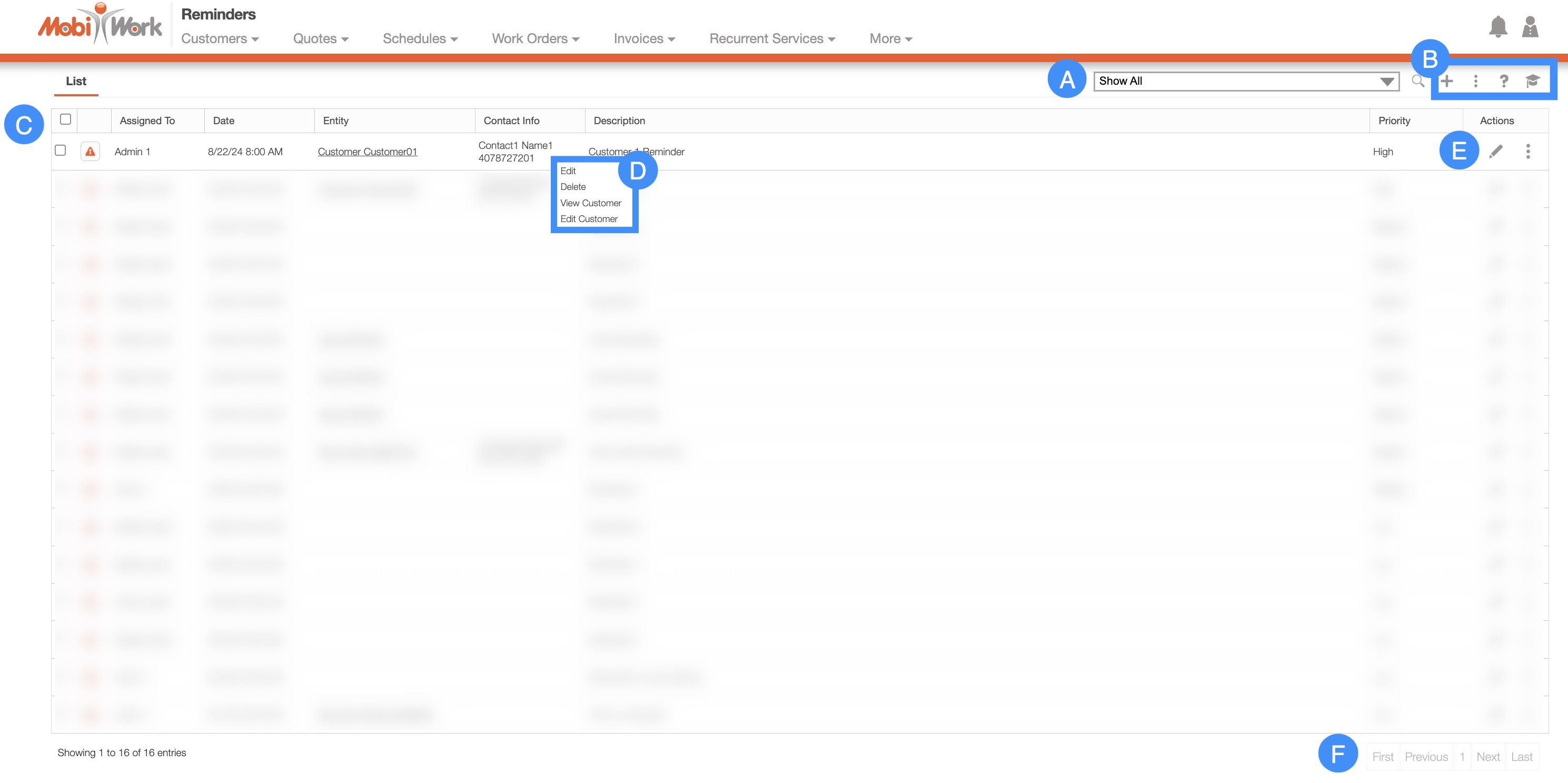Open the graduation cap tutorial icon
The width and height of the screenshot is (1568, 783).
coord(1533,81)
